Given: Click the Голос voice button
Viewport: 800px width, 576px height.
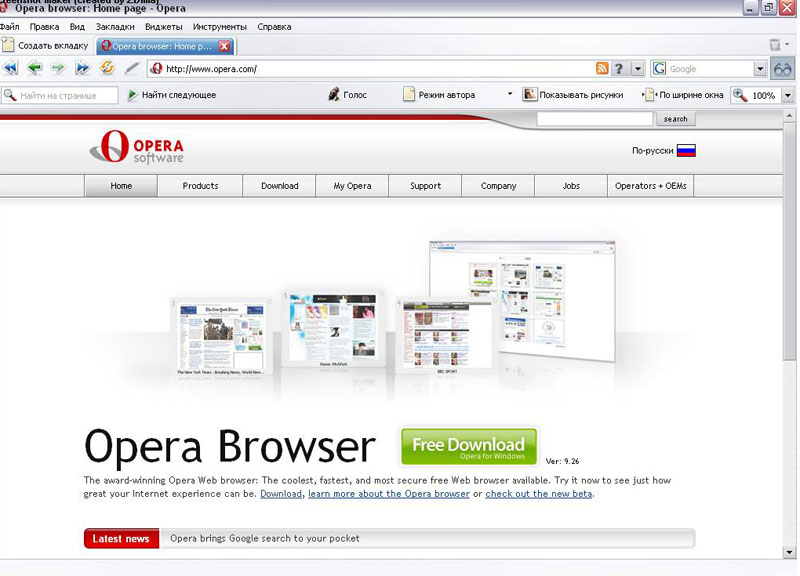Looking at the screenshot, I should (348, 95).
